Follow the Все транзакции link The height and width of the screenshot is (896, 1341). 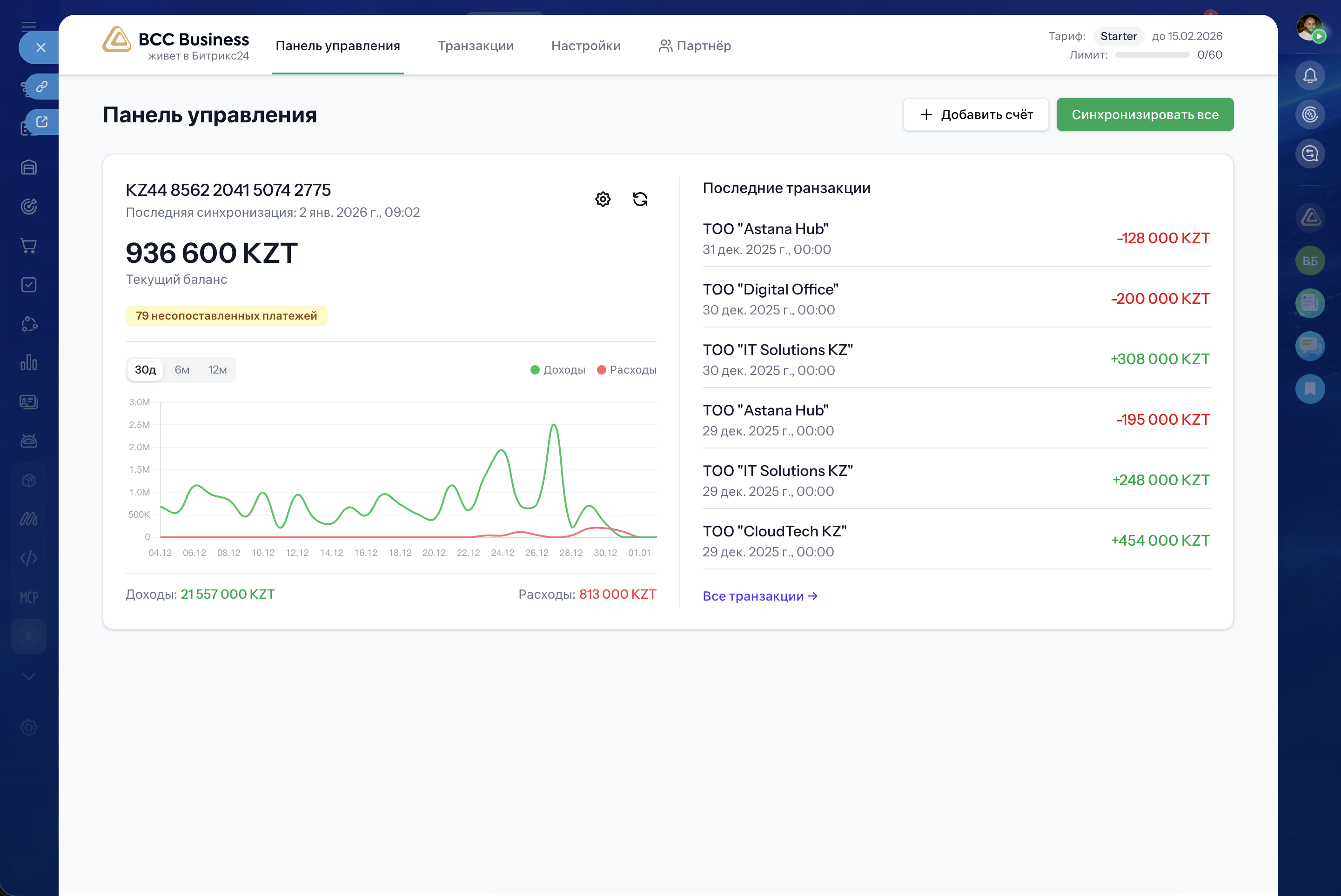760,596
